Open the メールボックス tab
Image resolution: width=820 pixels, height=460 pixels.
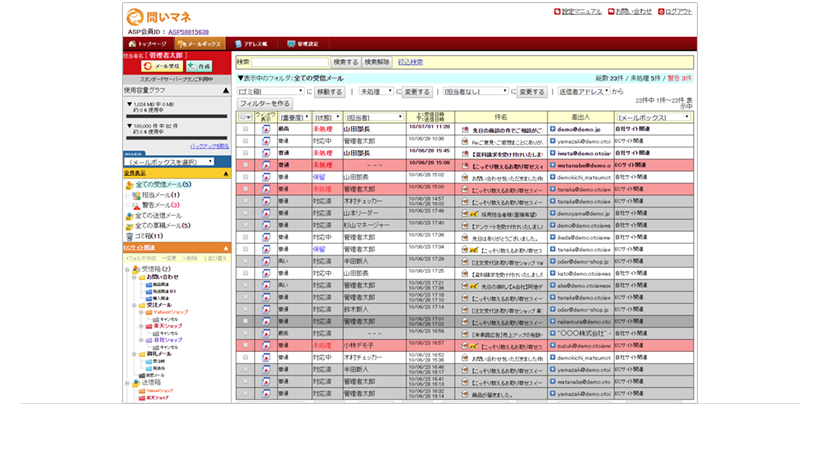(x=199, y=44)
